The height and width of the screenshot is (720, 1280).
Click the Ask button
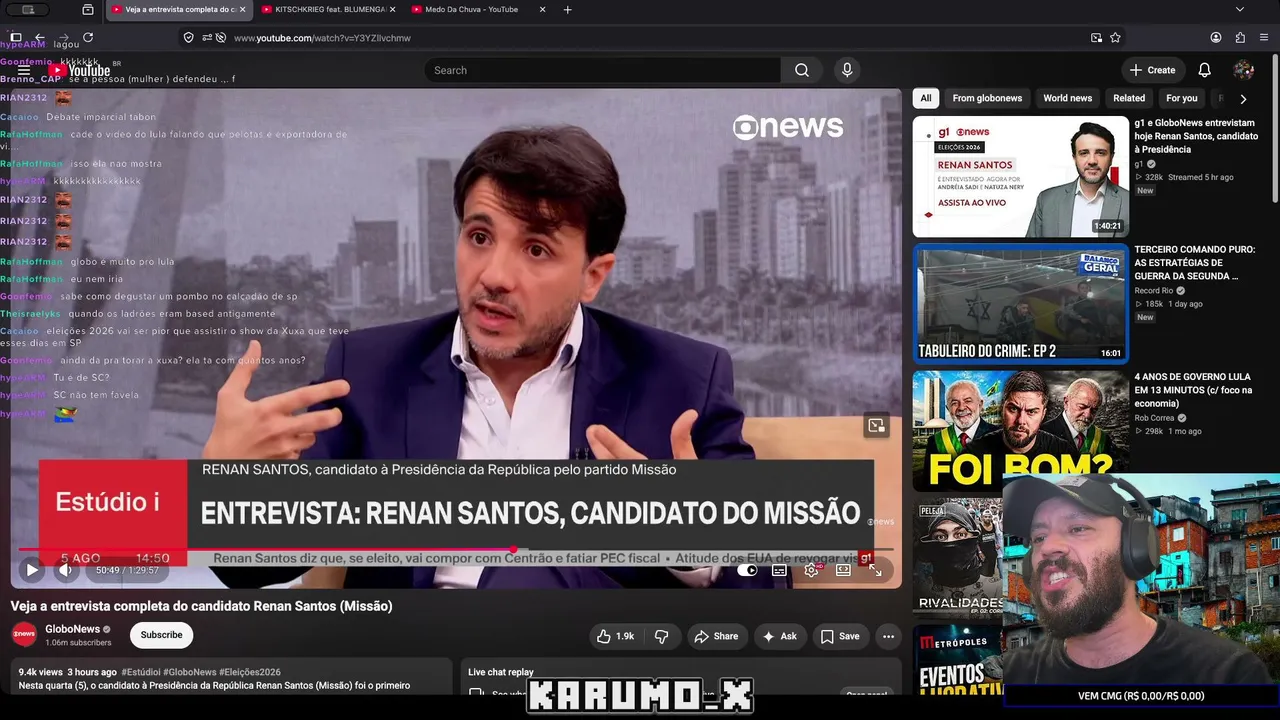click(x=780, y=636)
